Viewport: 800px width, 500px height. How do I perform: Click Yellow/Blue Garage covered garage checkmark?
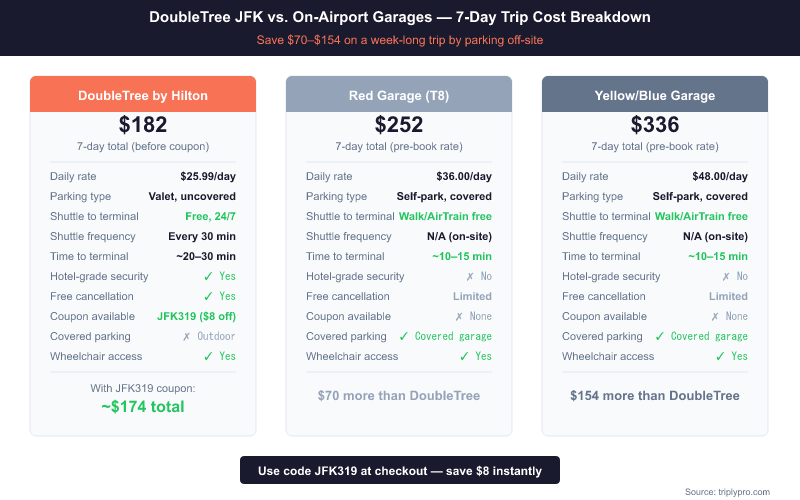pos(660,336)
